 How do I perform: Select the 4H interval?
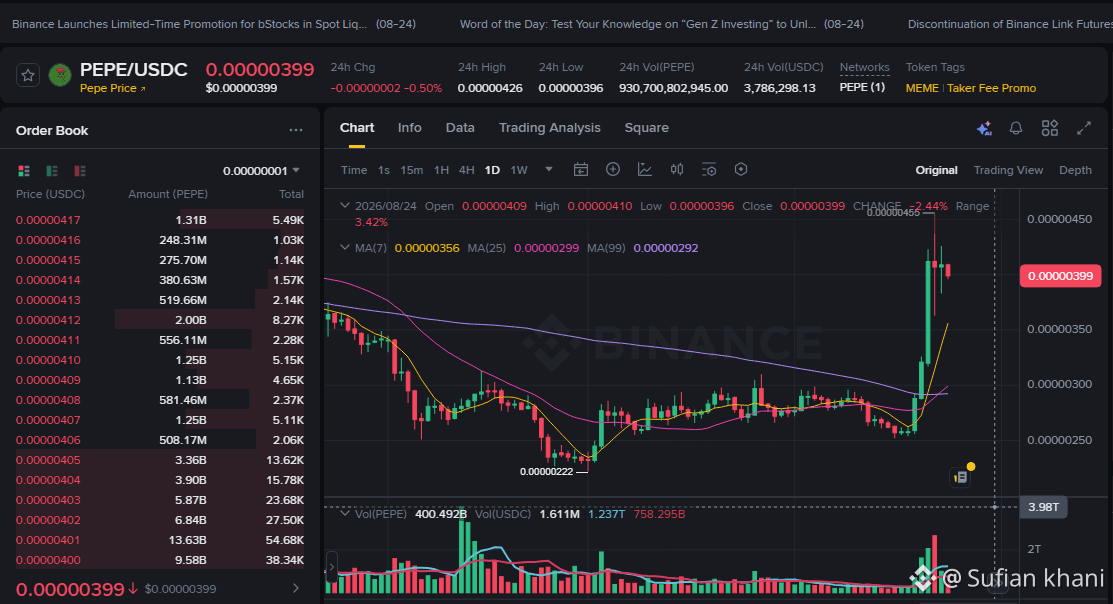point(466,170)
